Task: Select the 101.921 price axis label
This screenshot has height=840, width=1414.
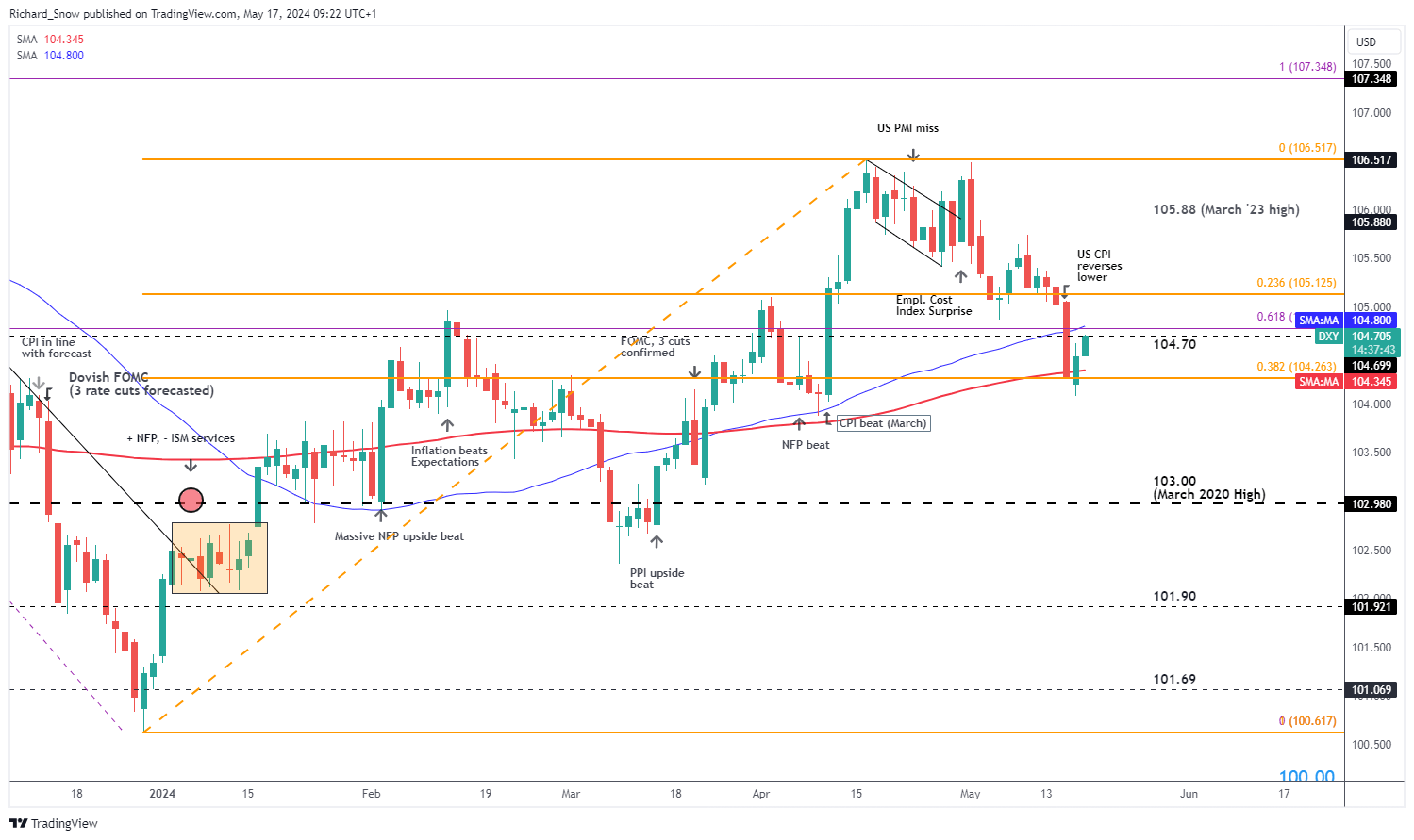Action: pyautogui.click(x=1372, y=607)
